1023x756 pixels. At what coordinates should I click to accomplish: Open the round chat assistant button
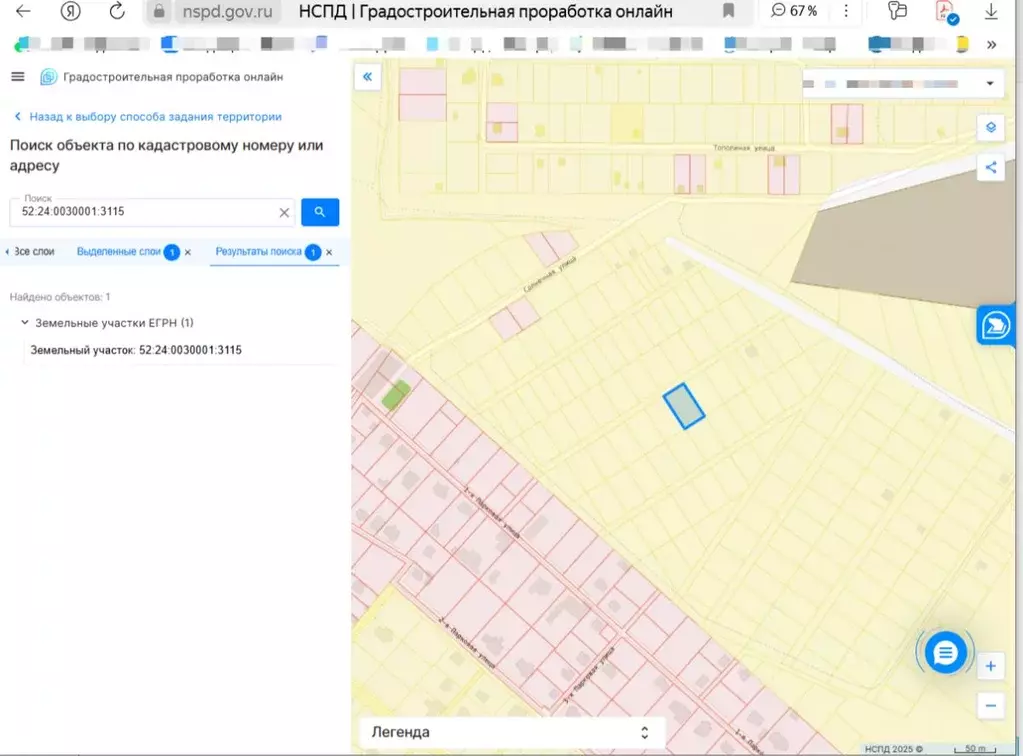tap(944, 652)
